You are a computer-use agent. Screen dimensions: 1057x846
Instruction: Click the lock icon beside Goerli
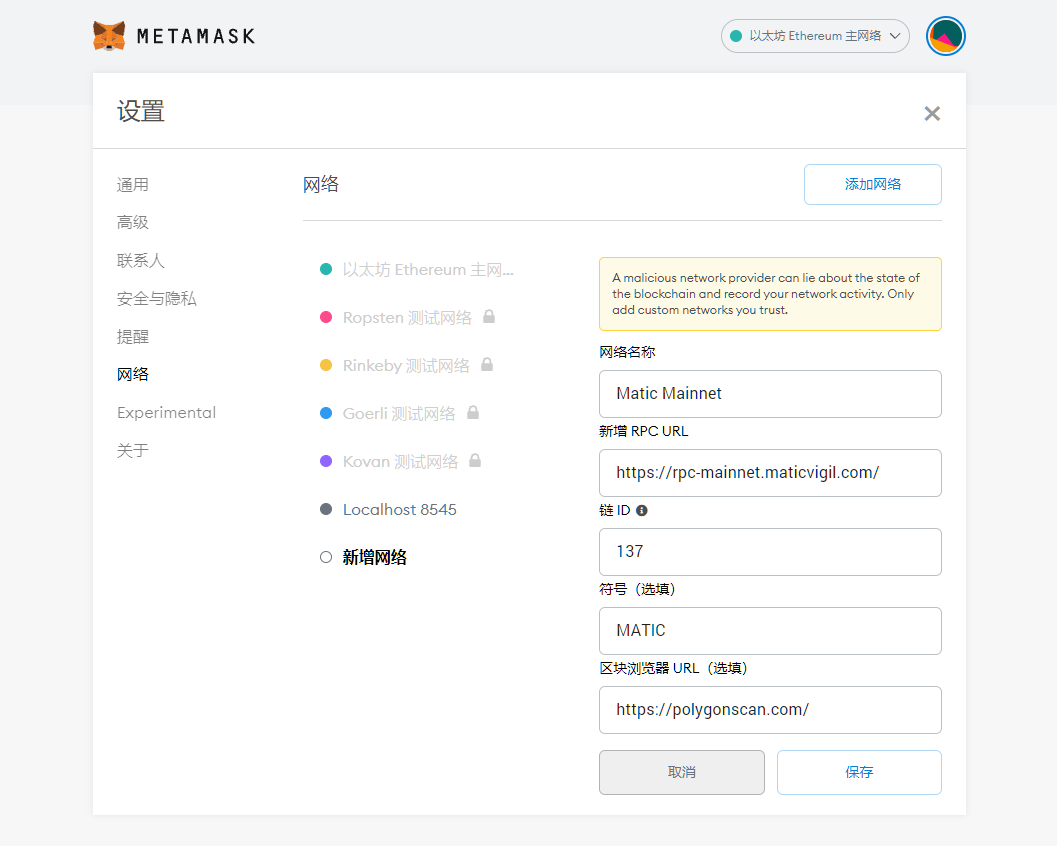(x=473, y=413)
